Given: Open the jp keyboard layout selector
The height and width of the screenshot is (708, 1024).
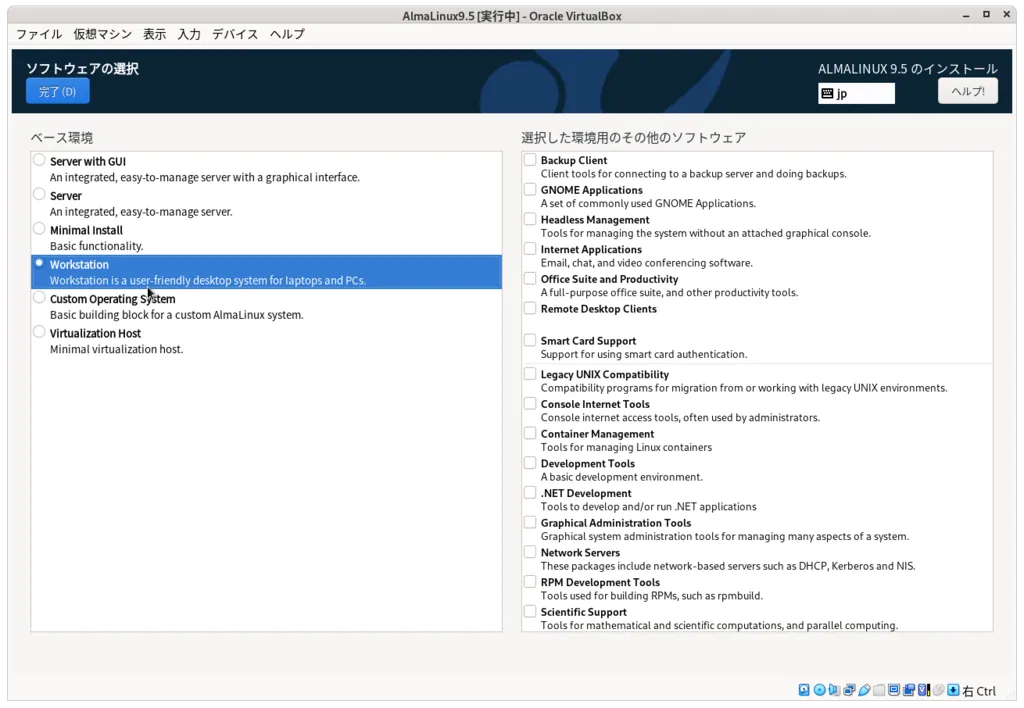Looking at the screenshot, I should pos(857,93).
